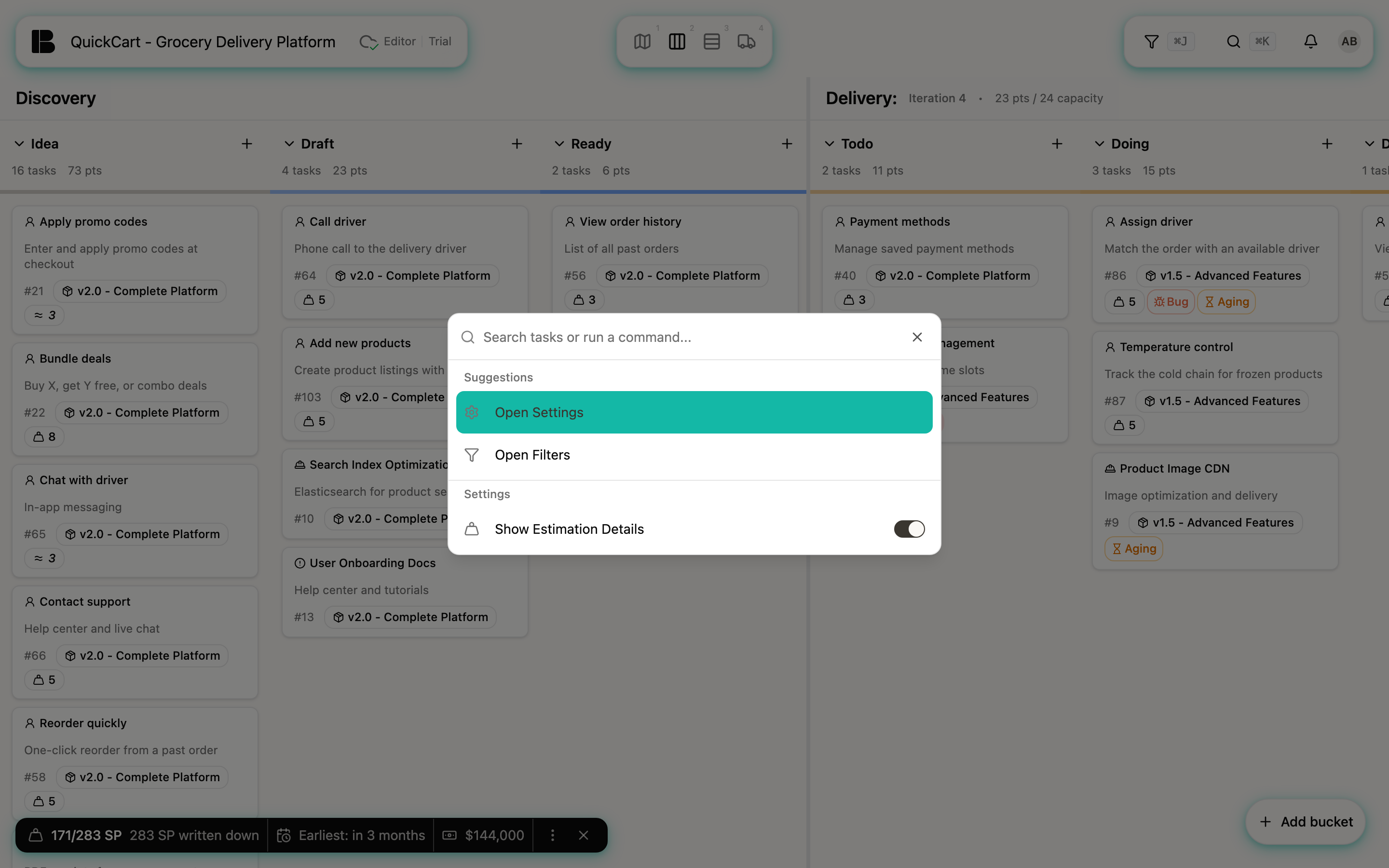Click the Aging tag on Assign driver

click(1226, 301)
